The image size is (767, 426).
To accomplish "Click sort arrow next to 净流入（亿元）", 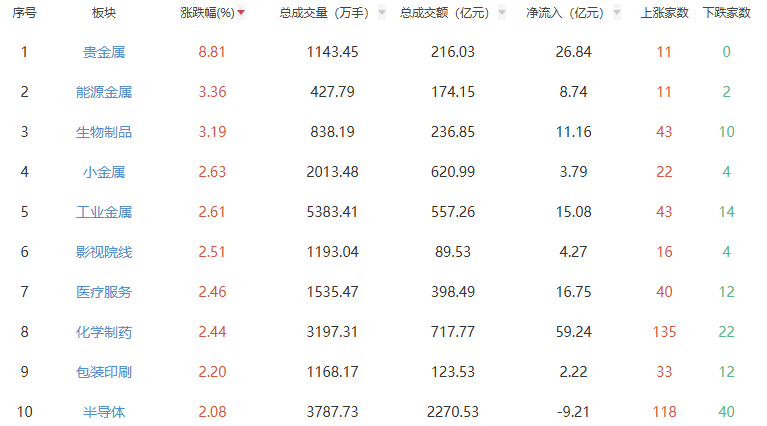I will click(616, 13).
